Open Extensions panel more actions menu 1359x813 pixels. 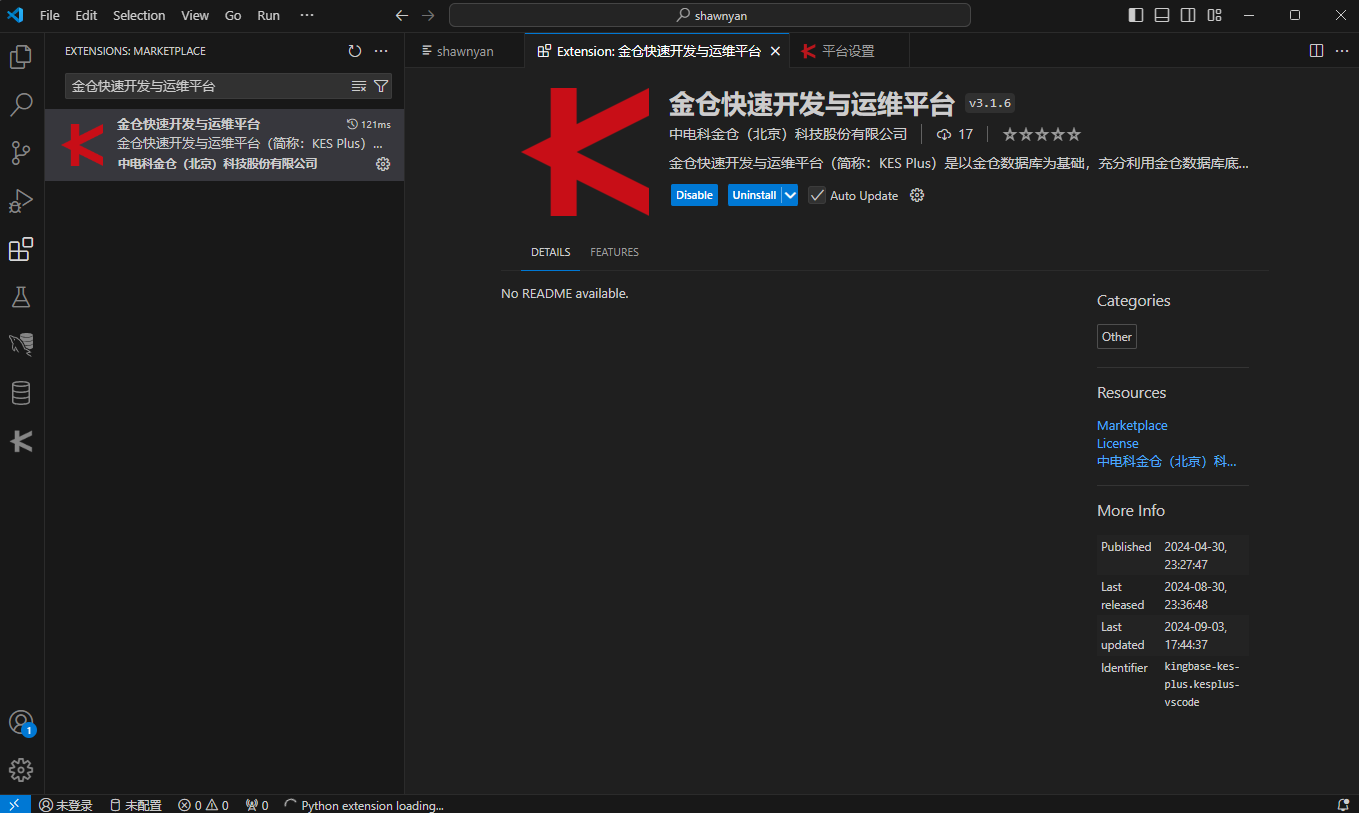tap(381, 50)
